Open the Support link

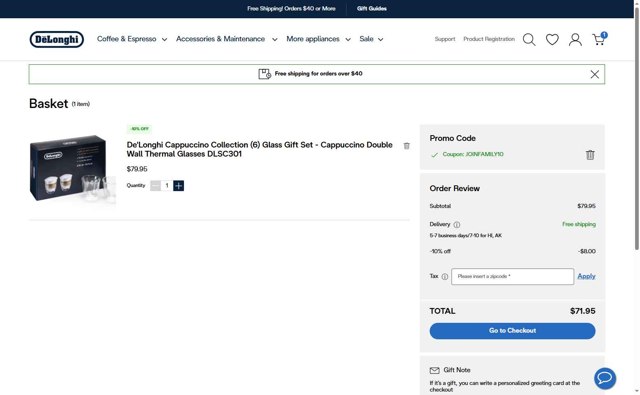445,39
